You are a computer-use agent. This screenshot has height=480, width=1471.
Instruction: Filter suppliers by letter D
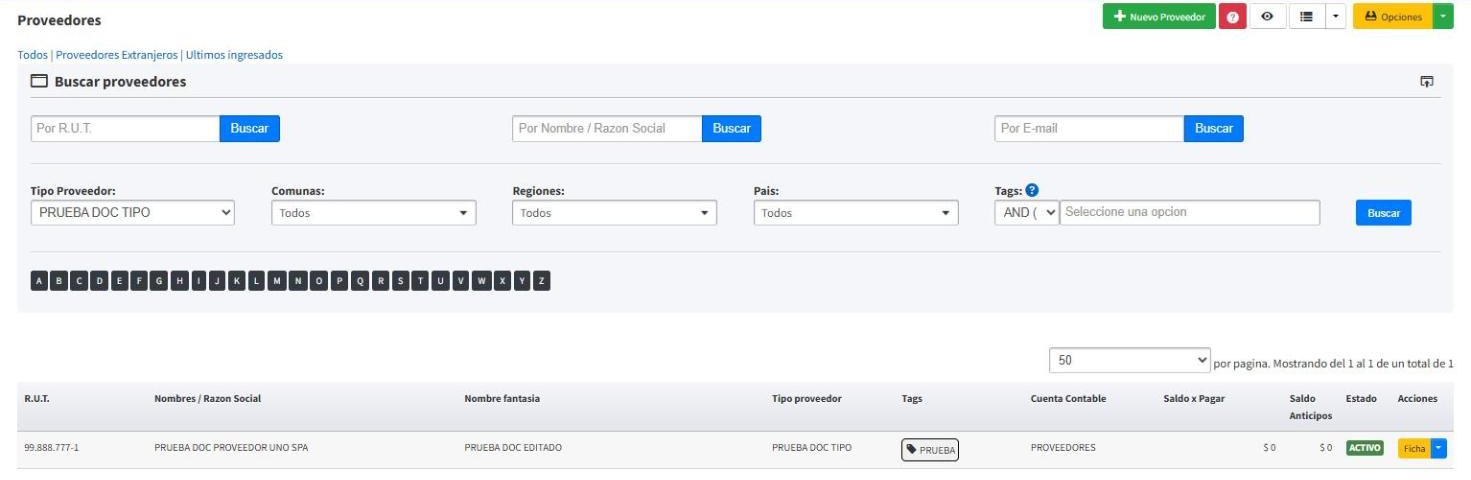pyautogui.click(x=99, y=282)
